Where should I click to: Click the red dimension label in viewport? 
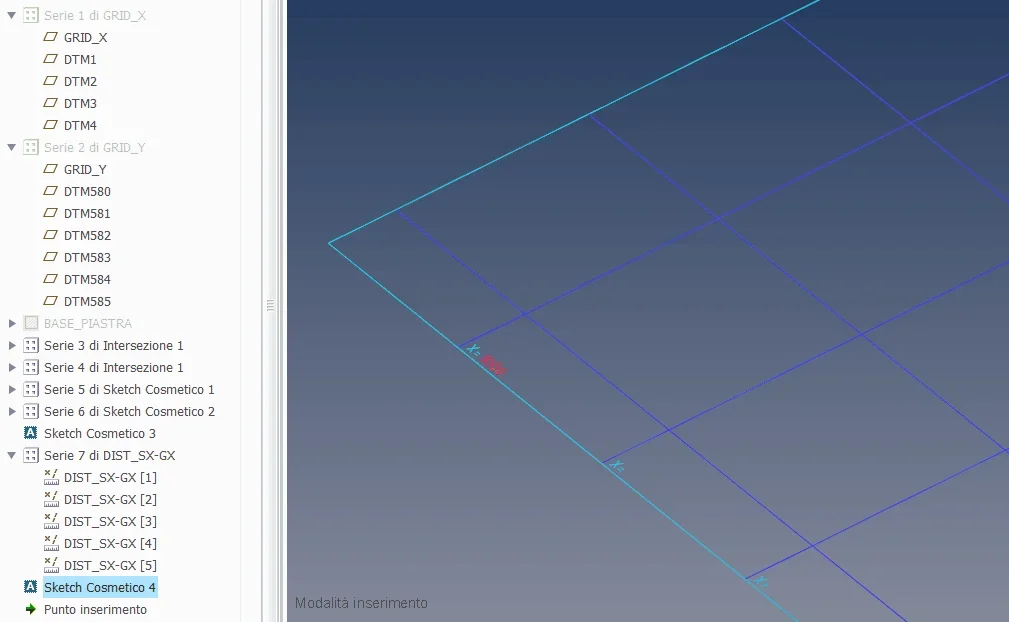click(493, 365)
